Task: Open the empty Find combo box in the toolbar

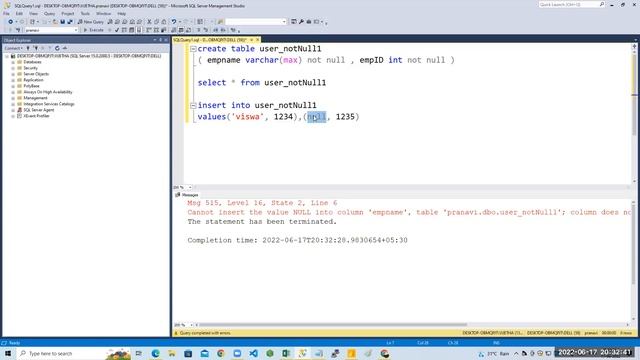Action: (x=256, y=22)
